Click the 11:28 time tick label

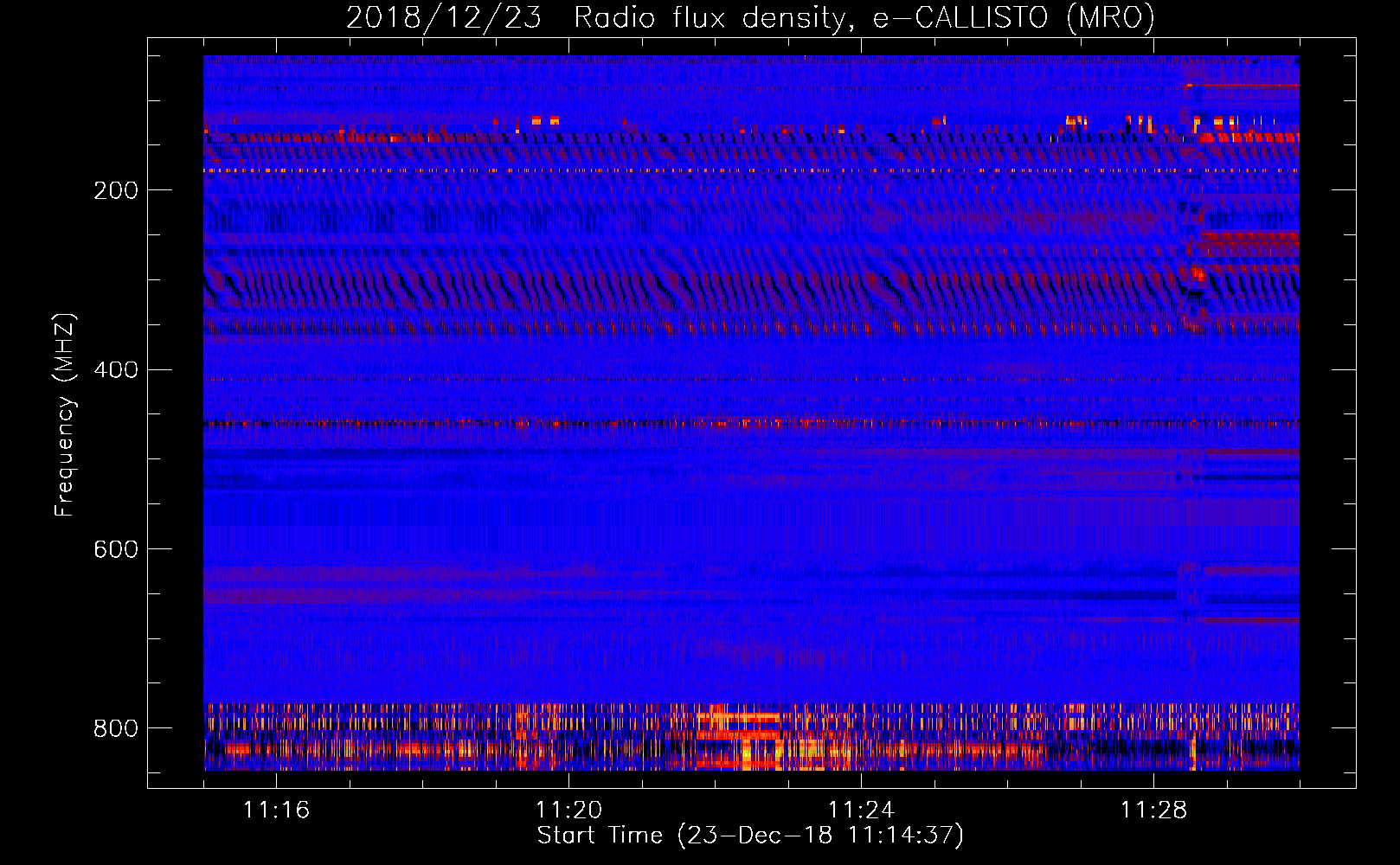[1153, 810]
